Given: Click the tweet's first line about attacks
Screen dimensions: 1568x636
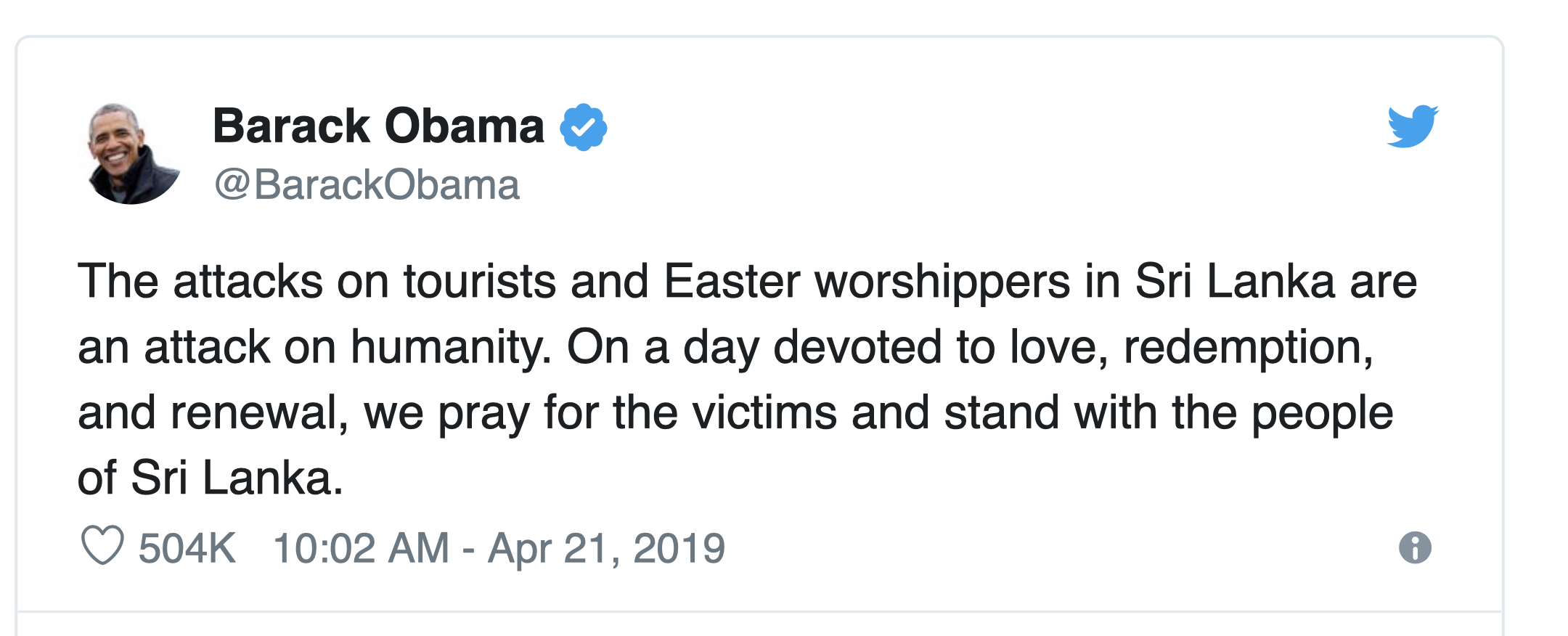Looking at the screenshot, I should [x=747, y=281].
